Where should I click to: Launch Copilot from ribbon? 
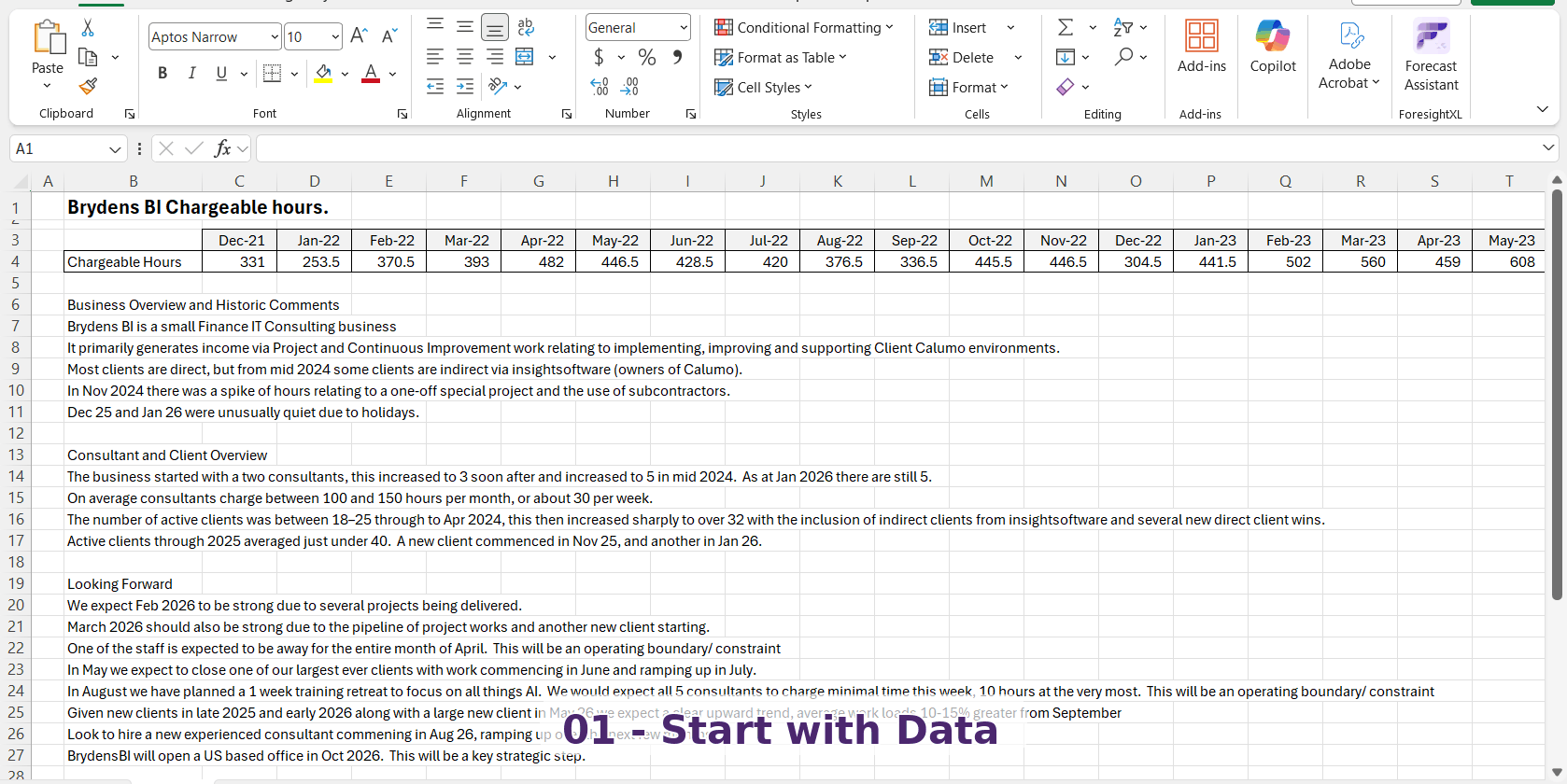[x=1273, y=47]
